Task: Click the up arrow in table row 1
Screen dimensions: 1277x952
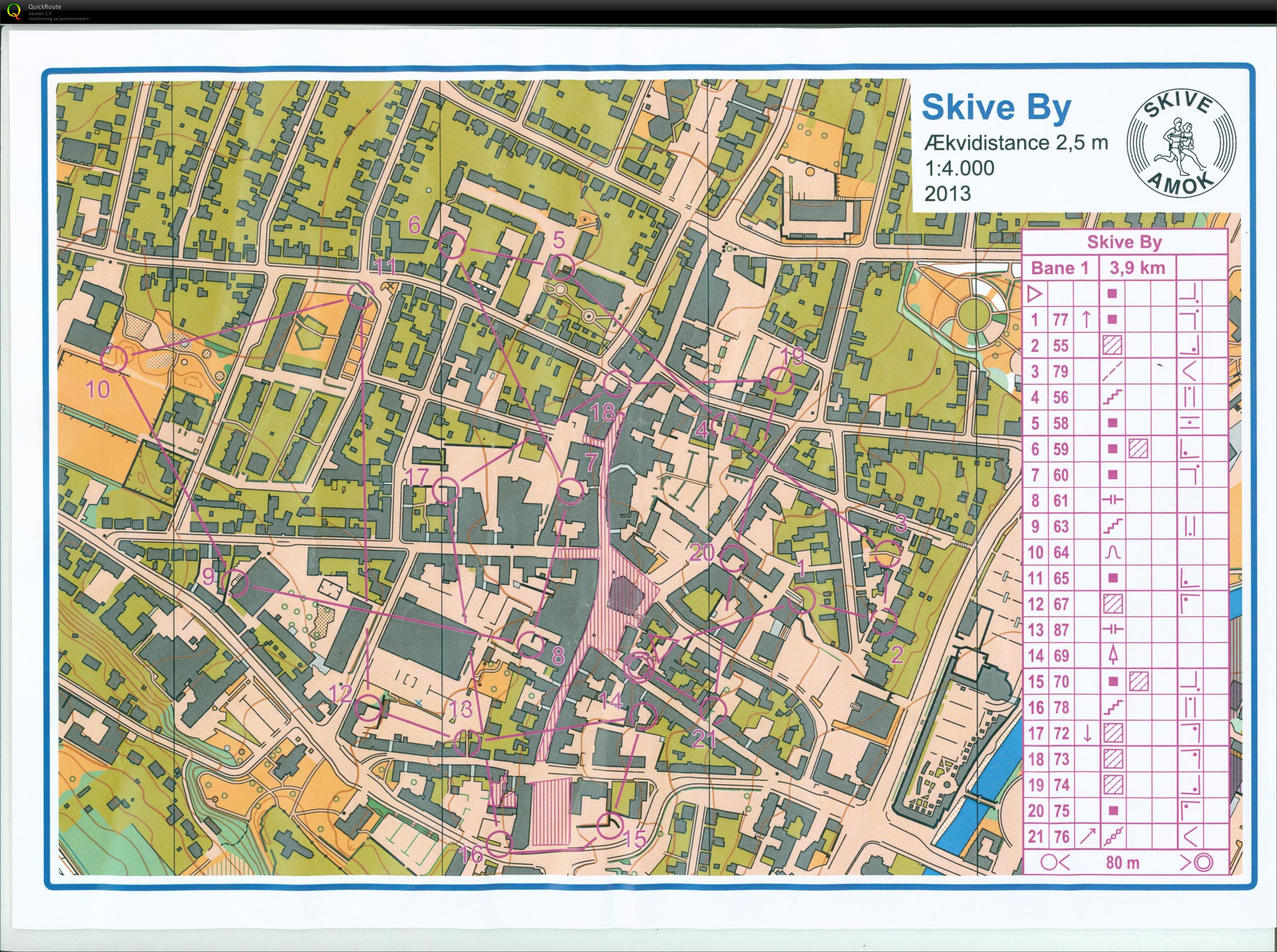Action: tap(1087, 319)
